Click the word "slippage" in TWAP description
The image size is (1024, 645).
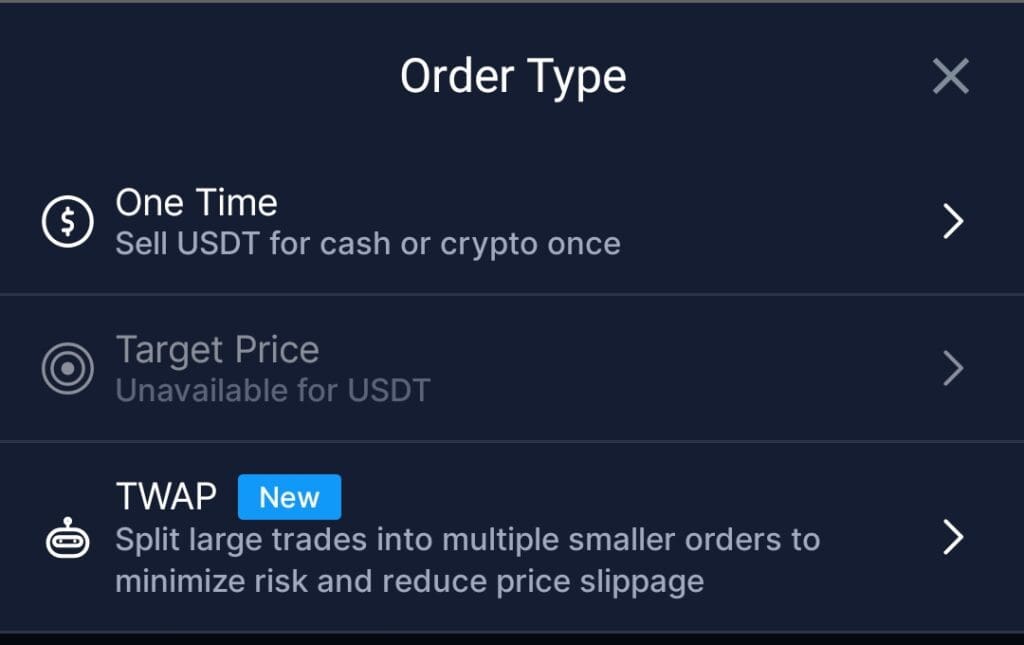point(645,580)
